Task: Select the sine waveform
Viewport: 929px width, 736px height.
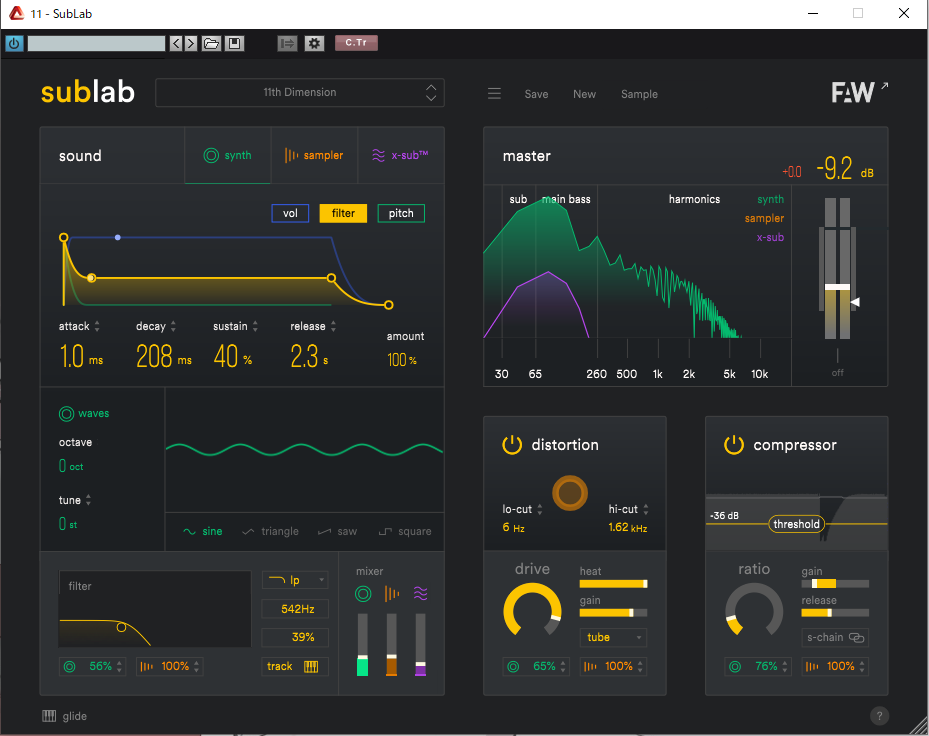Action: [x=203, y=532]
